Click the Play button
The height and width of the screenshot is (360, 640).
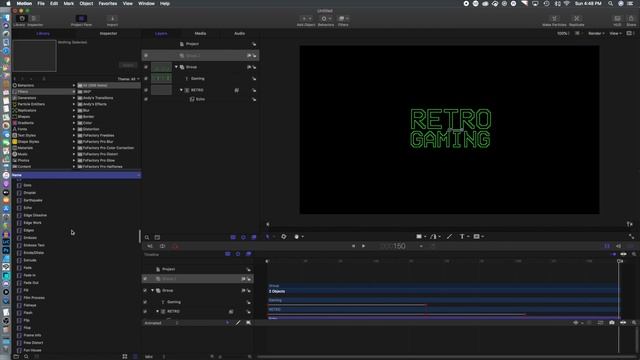point(363,246)
